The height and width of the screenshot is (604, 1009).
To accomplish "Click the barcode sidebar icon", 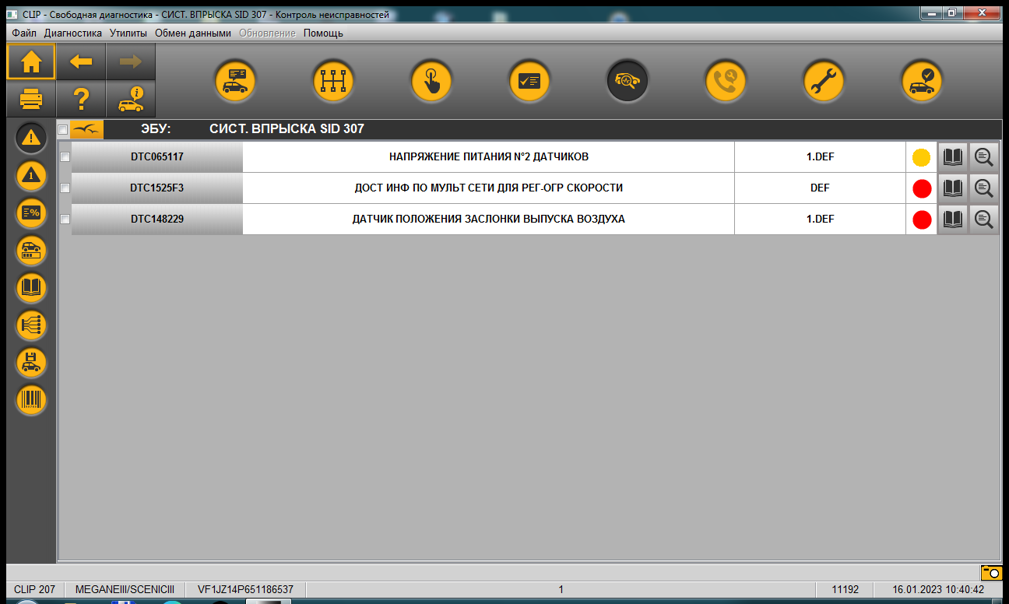I will point(31,400).
